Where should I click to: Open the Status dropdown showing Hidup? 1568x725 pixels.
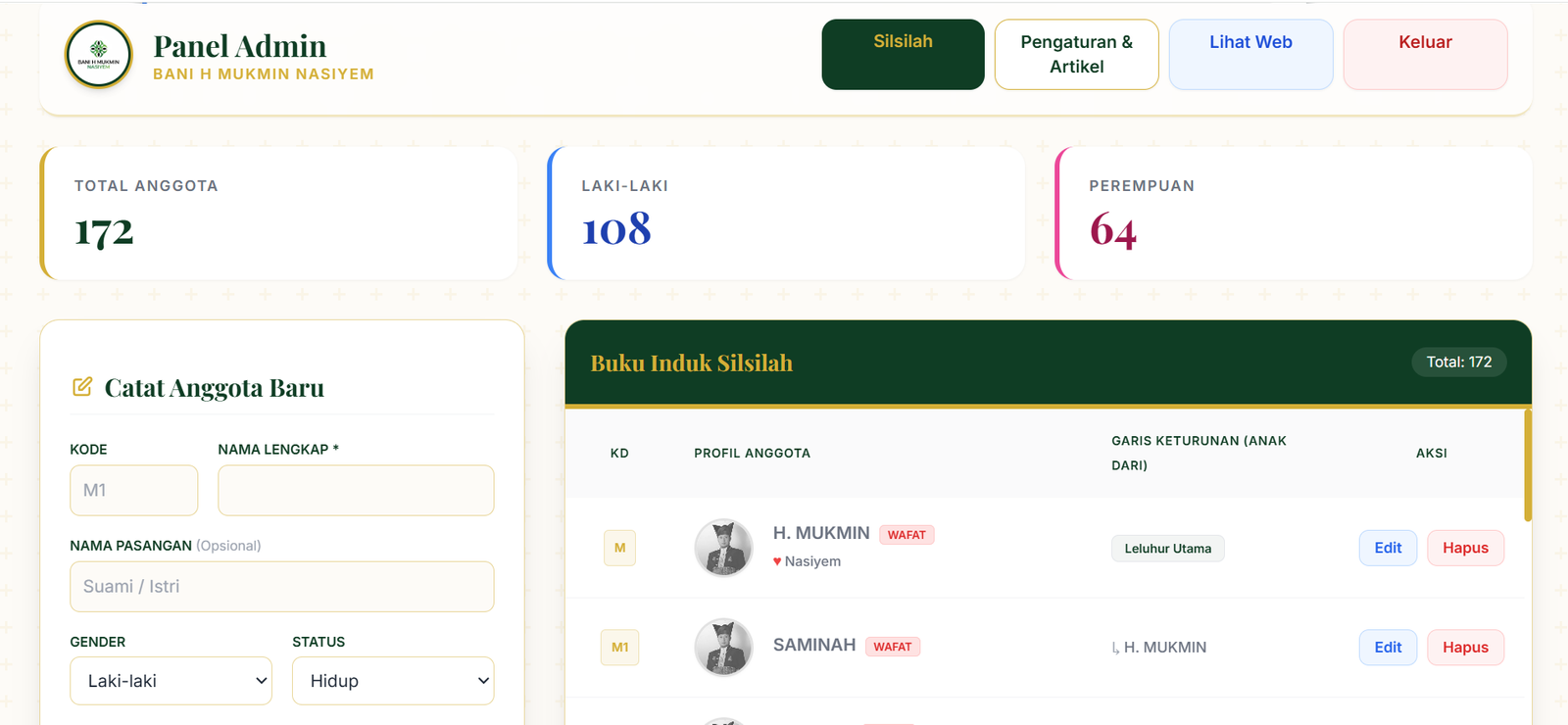(393, 681)
